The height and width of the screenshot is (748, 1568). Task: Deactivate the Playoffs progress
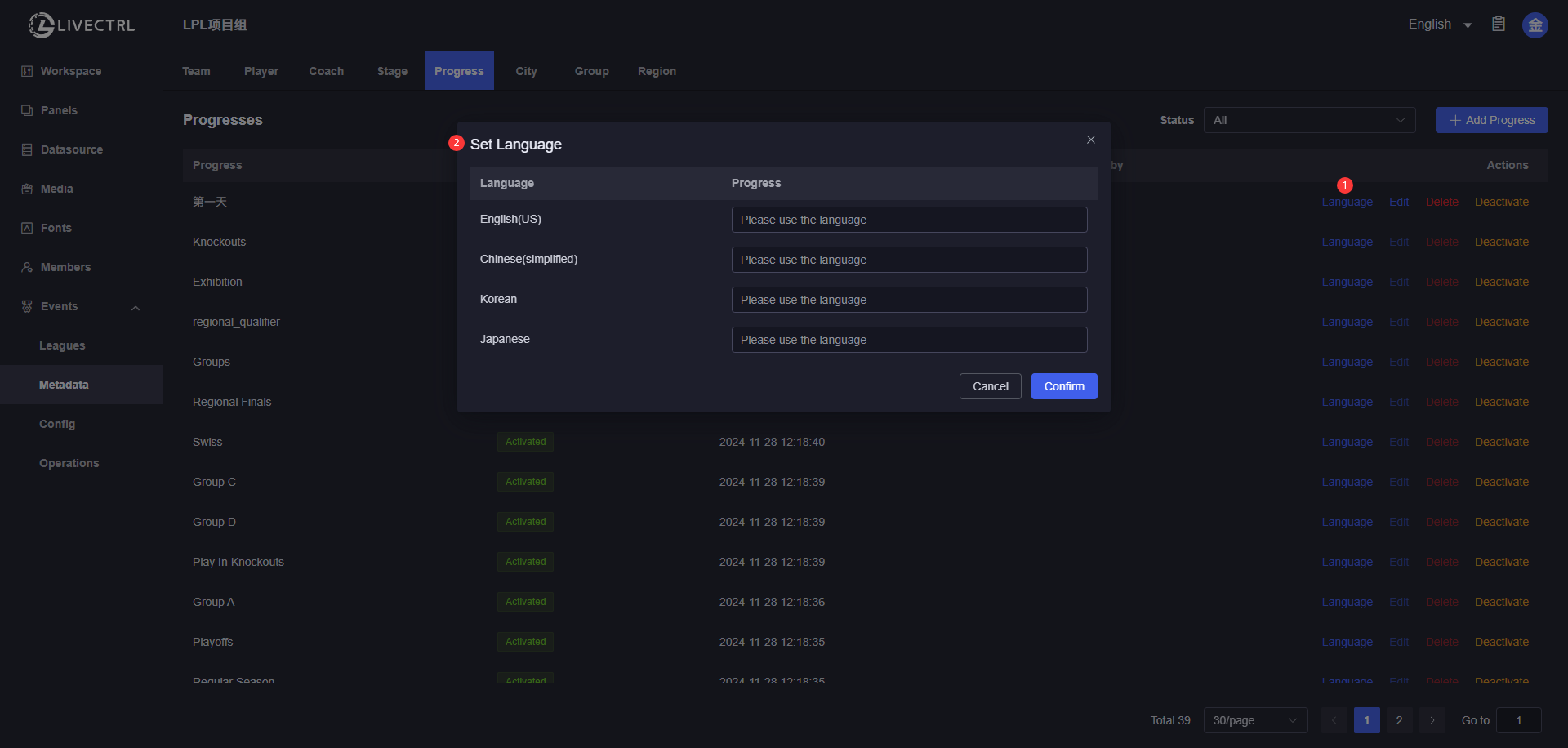[1501, 642]
